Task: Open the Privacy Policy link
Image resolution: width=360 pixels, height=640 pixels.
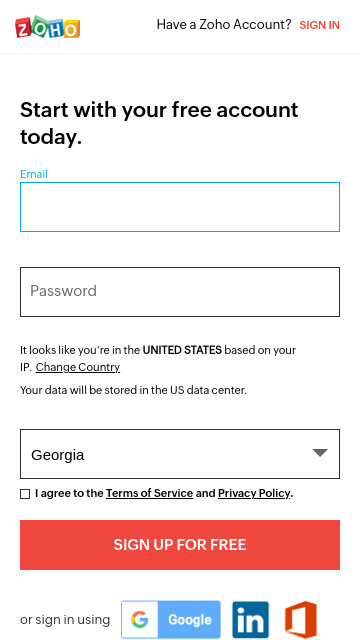Action: pyautogui.click(x=255, y=493)
